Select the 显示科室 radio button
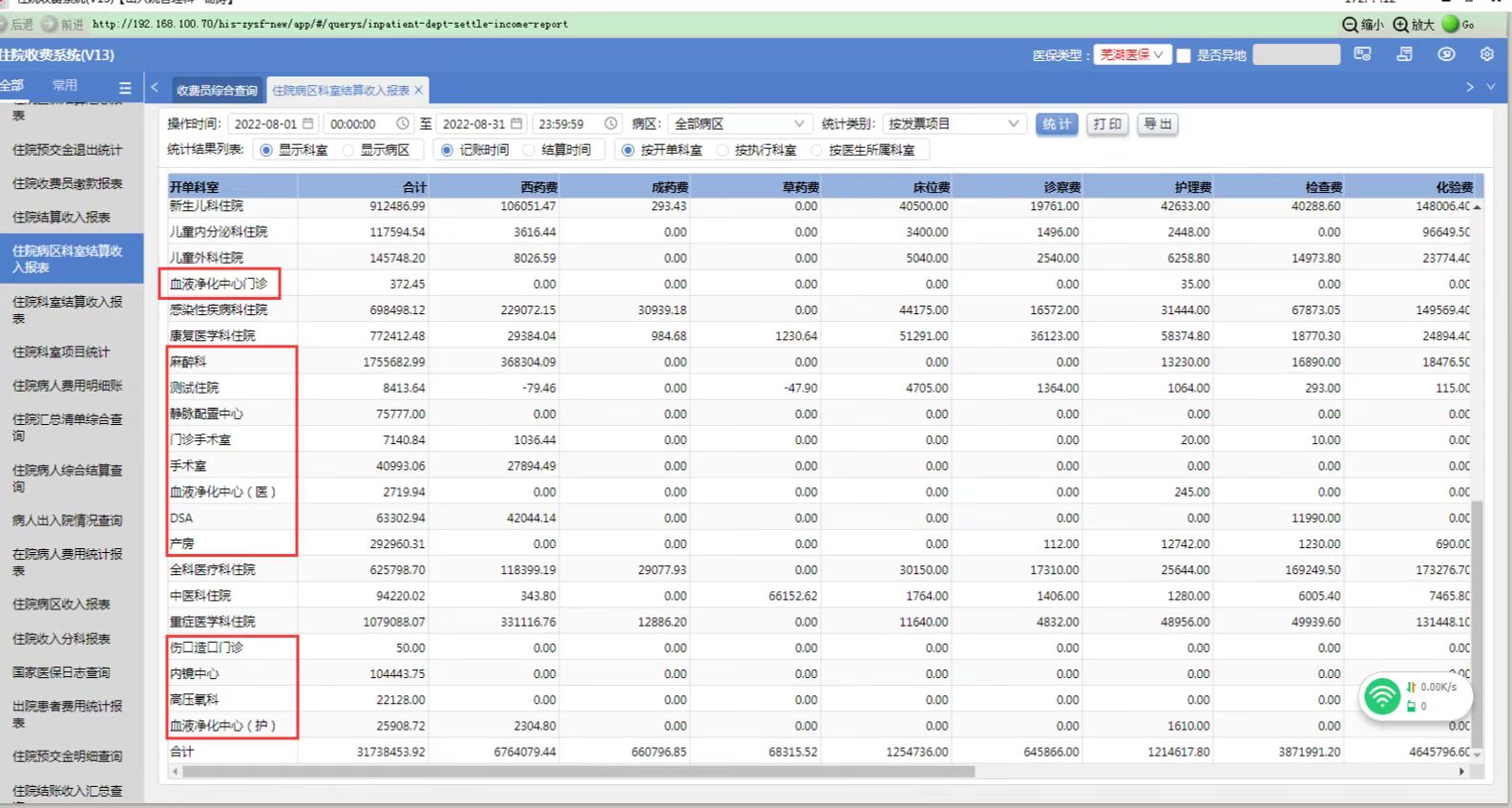Image resolution: width=1512 pixels, height=808 pixels. (266, 150)
